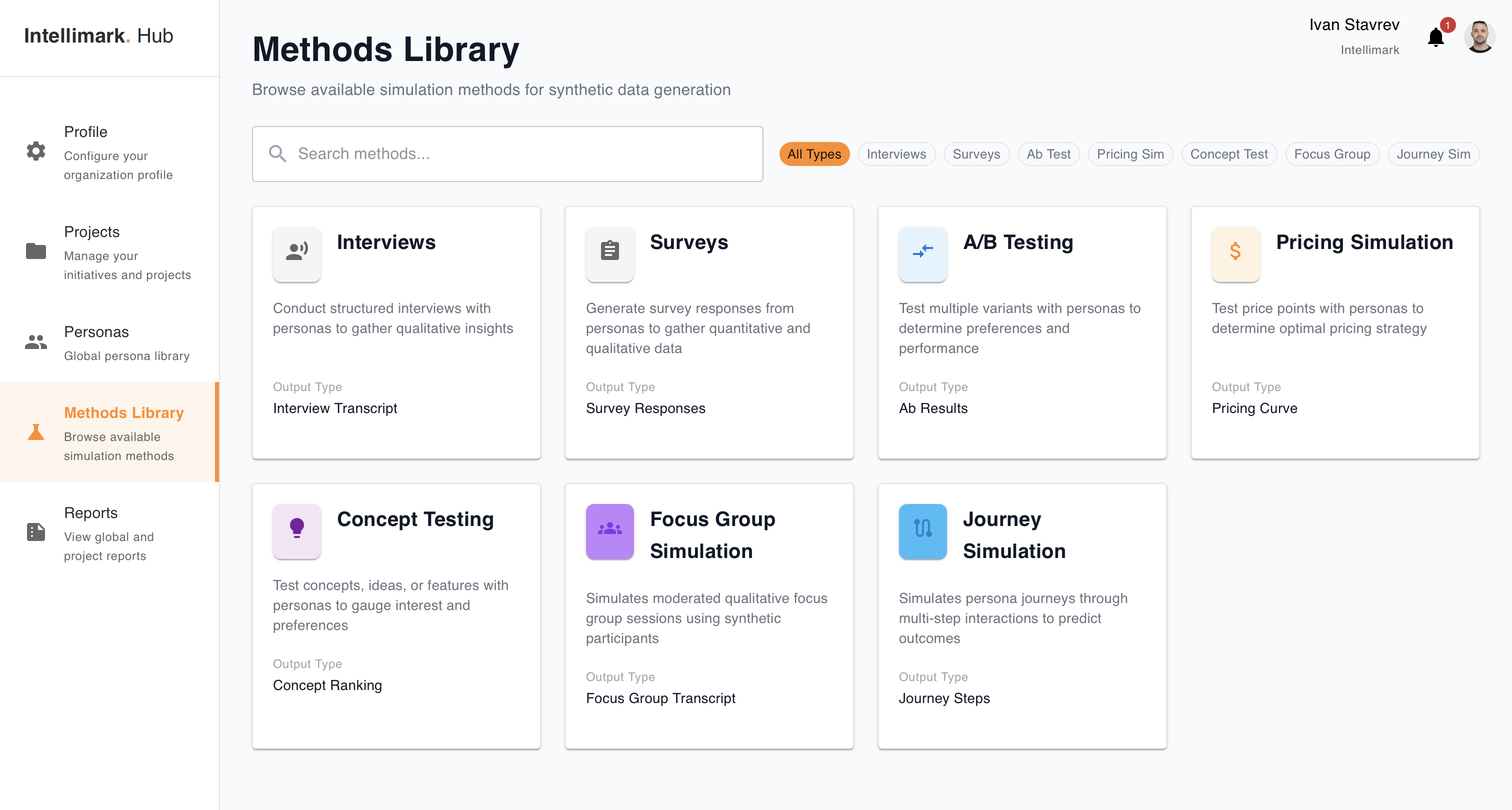The width and height of the screenshot is (1512, 810).
Task: Select the Journey Simulation path icon
Action: (x=922, y=531)
